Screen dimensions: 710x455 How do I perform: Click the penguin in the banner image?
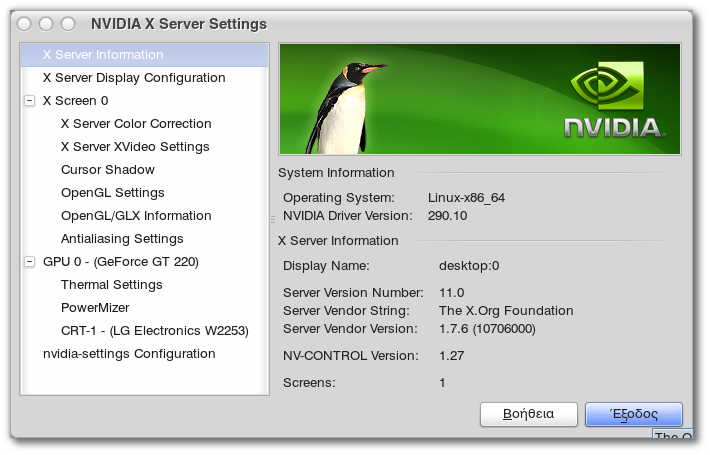(x=345, y=109)
